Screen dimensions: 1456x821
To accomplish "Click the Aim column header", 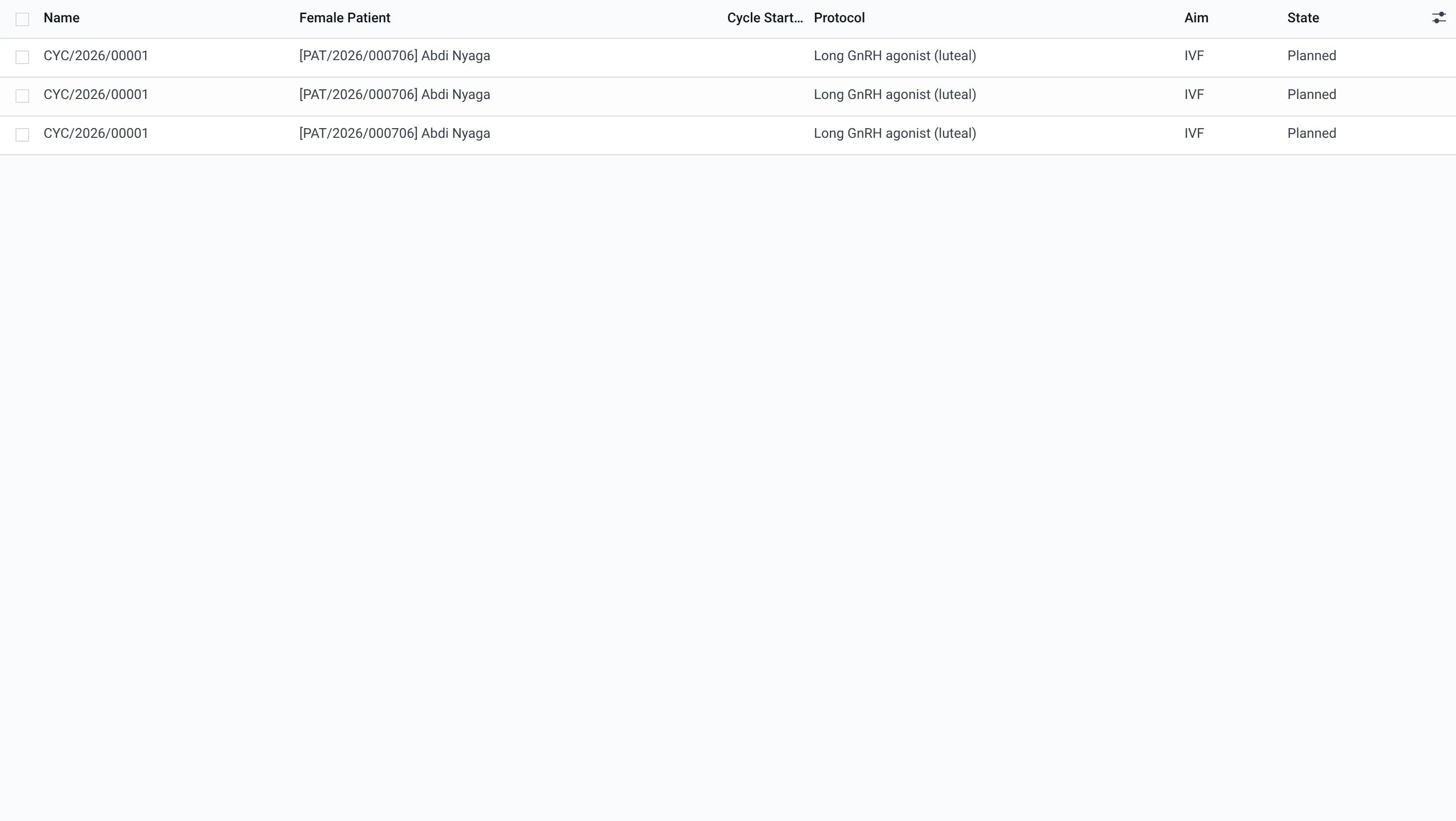I will point(1196,18).
